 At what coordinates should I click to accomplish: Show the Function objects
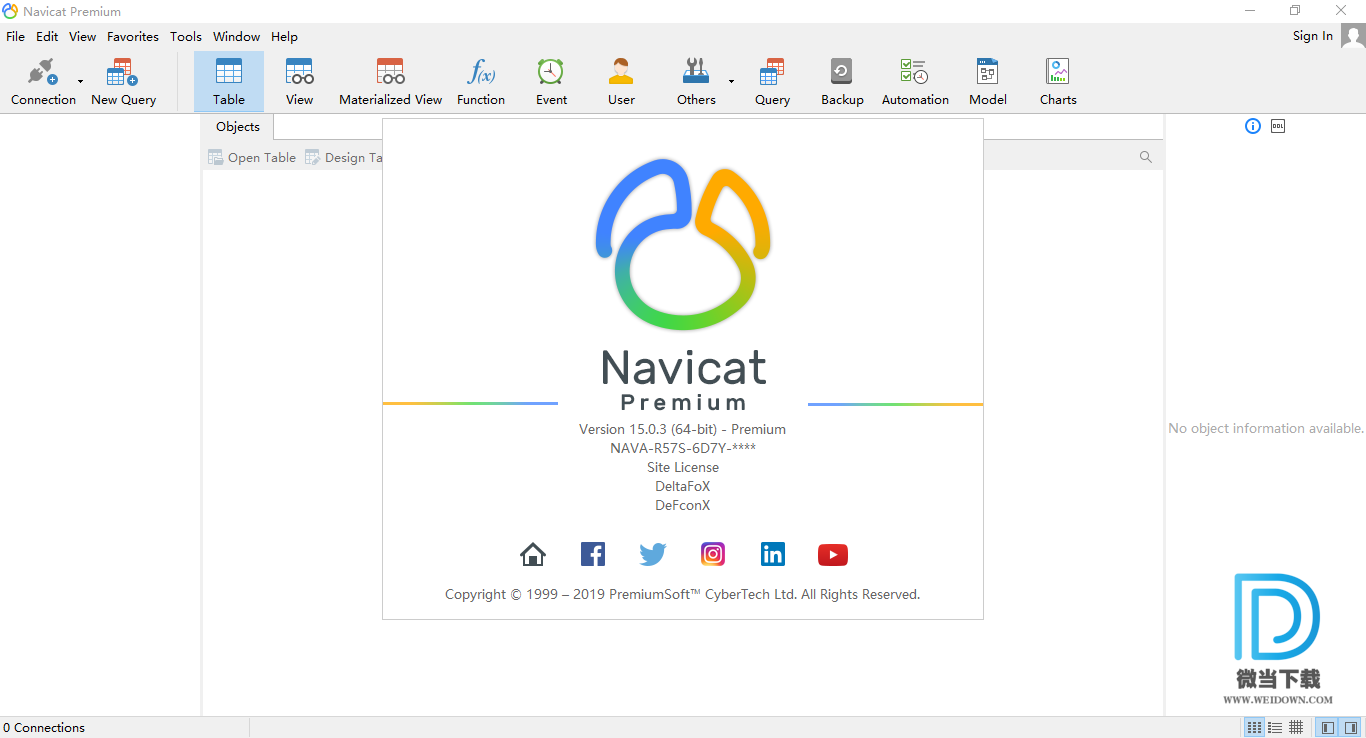point(481,82)
